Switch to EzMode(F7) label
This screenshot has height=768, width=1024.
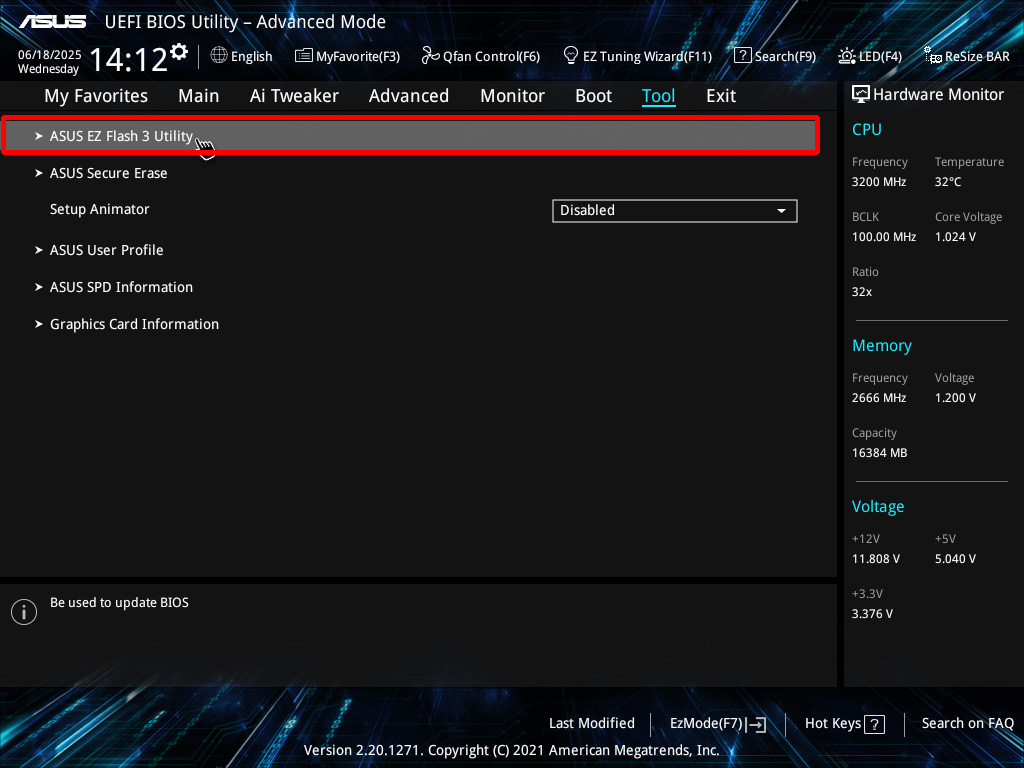[x=707, y=724]
